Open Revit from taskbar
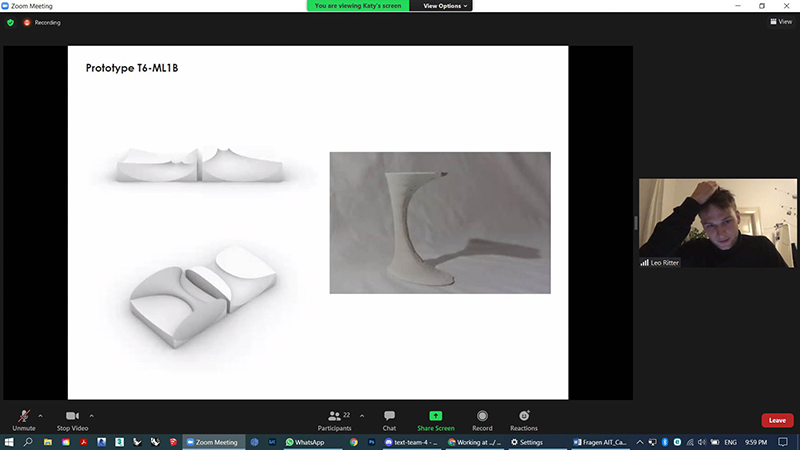 (x=102, y=442)
